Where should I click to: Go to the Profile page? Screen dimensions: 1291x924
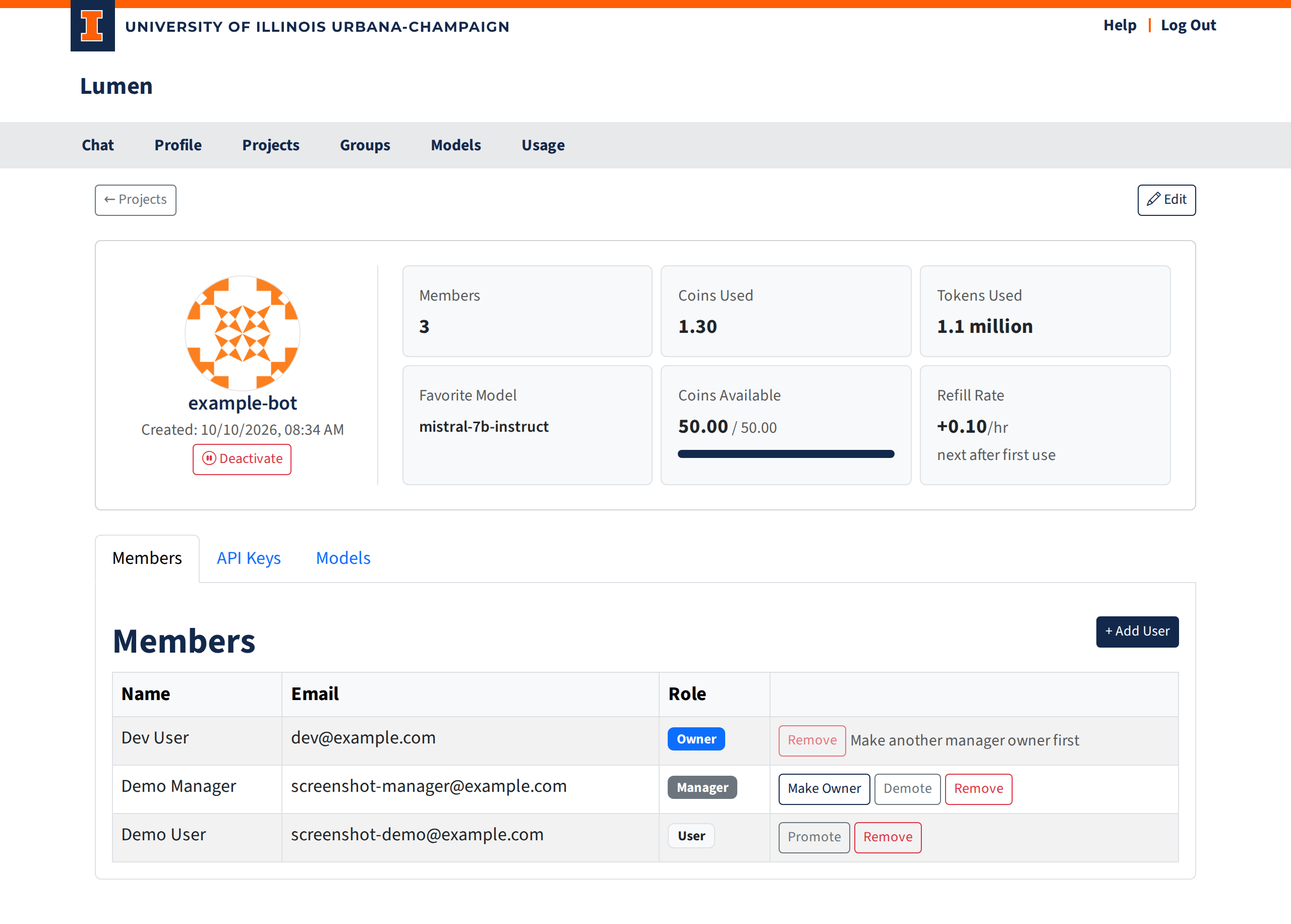pyautogui.click(x=178, y=145)
